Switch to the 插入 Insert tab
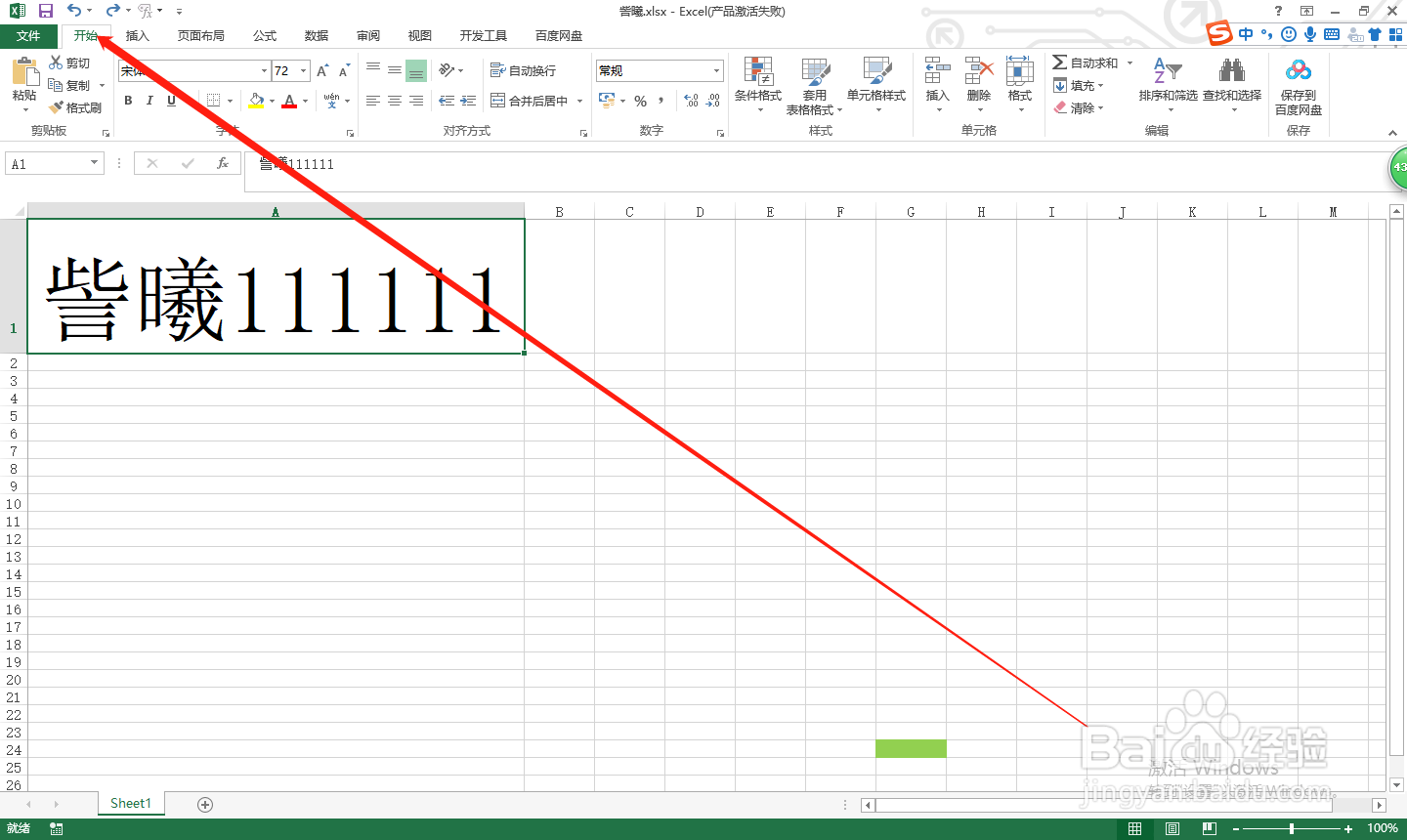The width and height of the screenshot is (1407, 840). [x=138, y=36]
